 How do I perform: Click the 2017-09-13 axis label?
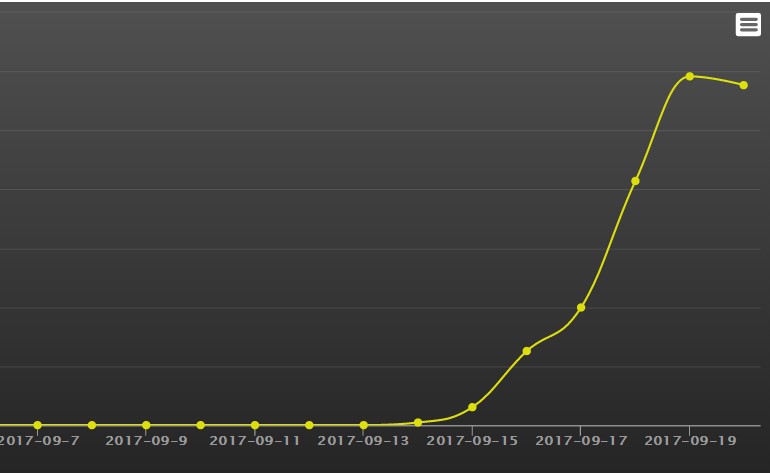[363, 441]
